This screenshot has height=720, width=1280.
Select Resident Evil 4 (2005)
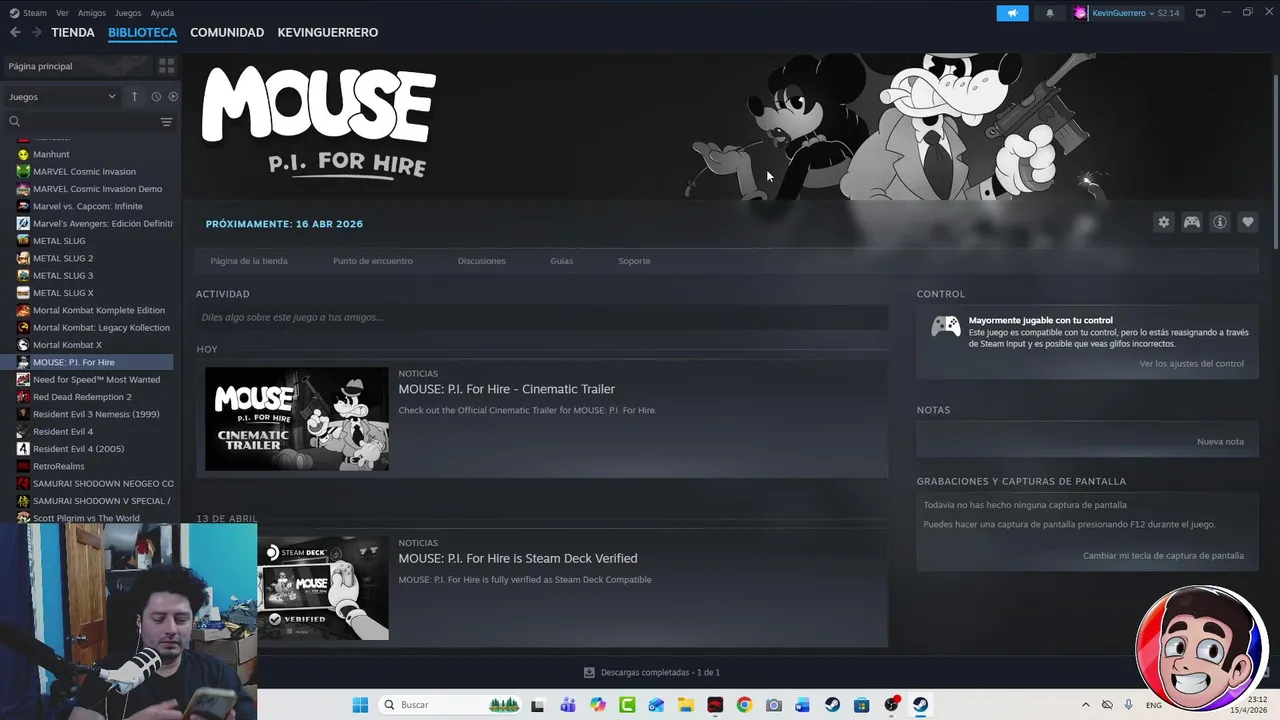pos(78,449)
